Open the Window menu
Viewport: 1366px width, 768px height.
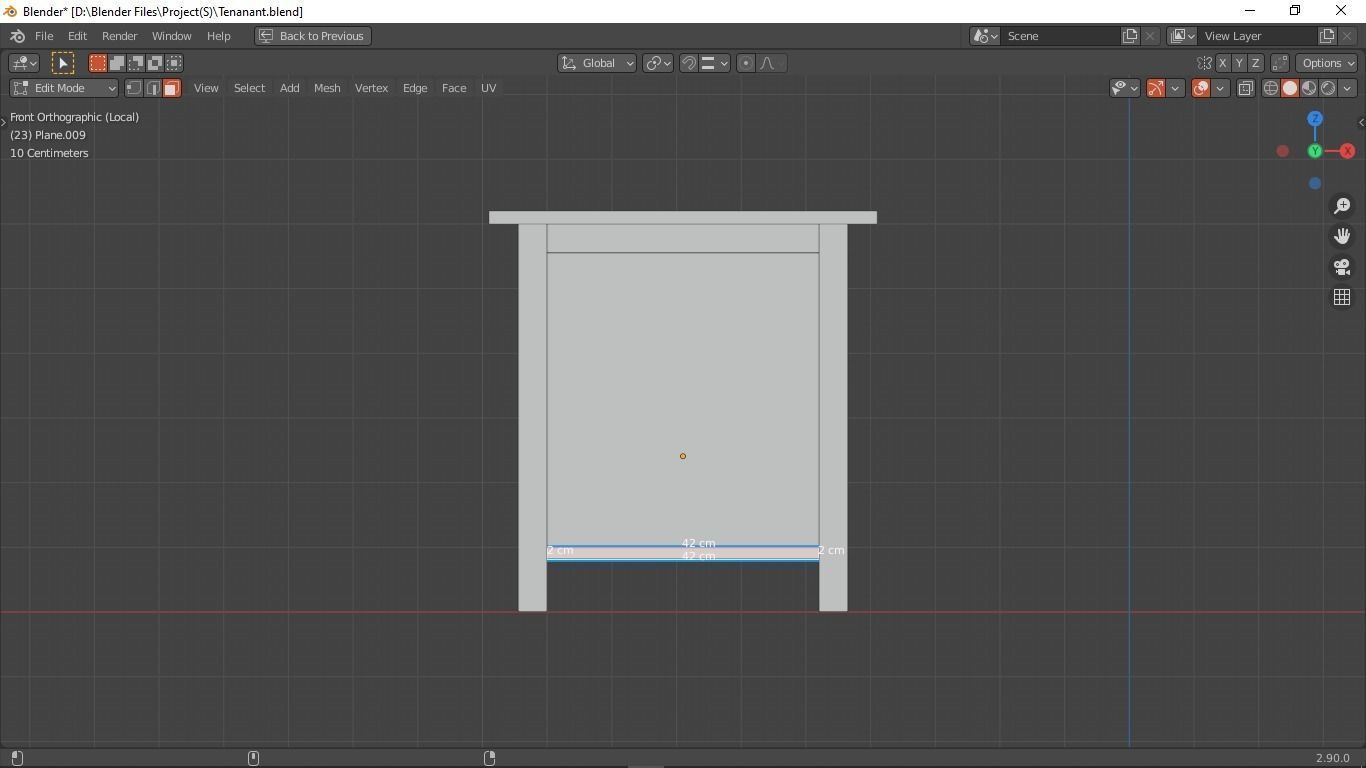[x=171, y=36]
